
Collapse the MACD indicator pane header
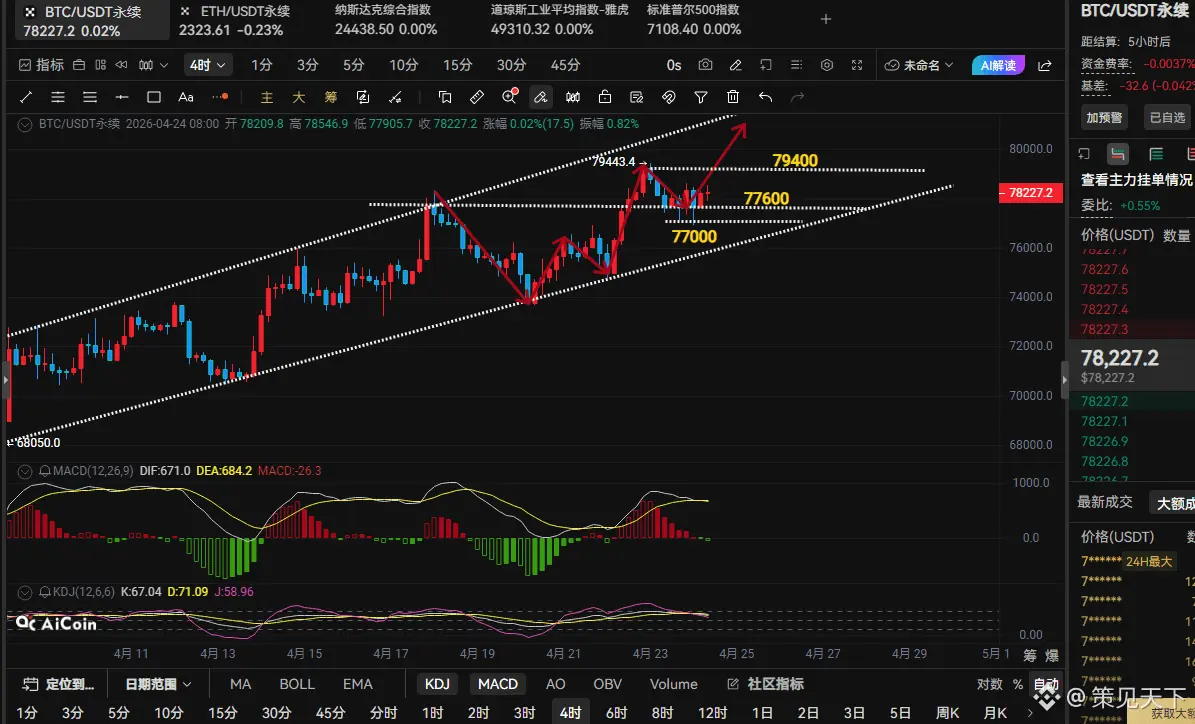24,471
